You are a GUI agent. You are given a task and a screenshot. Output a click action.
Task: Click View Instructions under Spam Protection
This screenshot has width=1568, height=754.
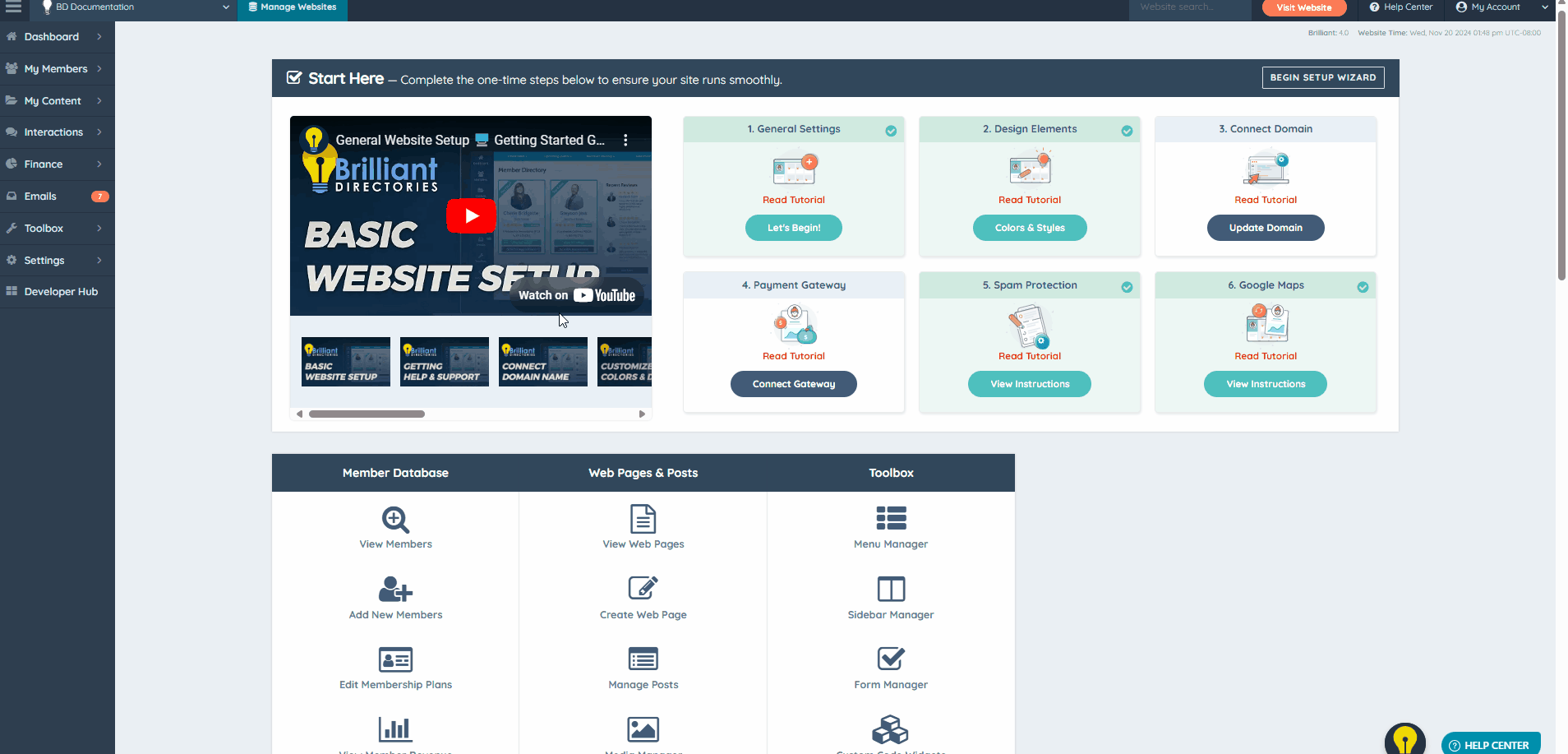coord(1030,384)
